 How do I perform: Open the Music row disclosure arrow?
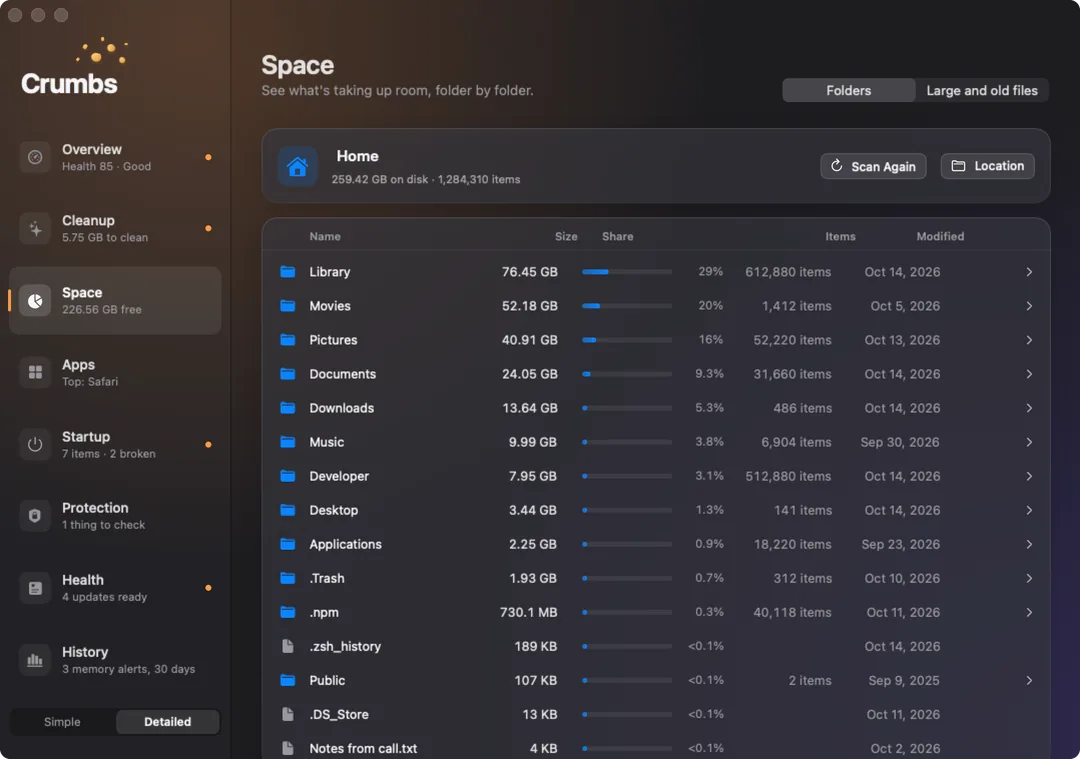pos(1029,442)
